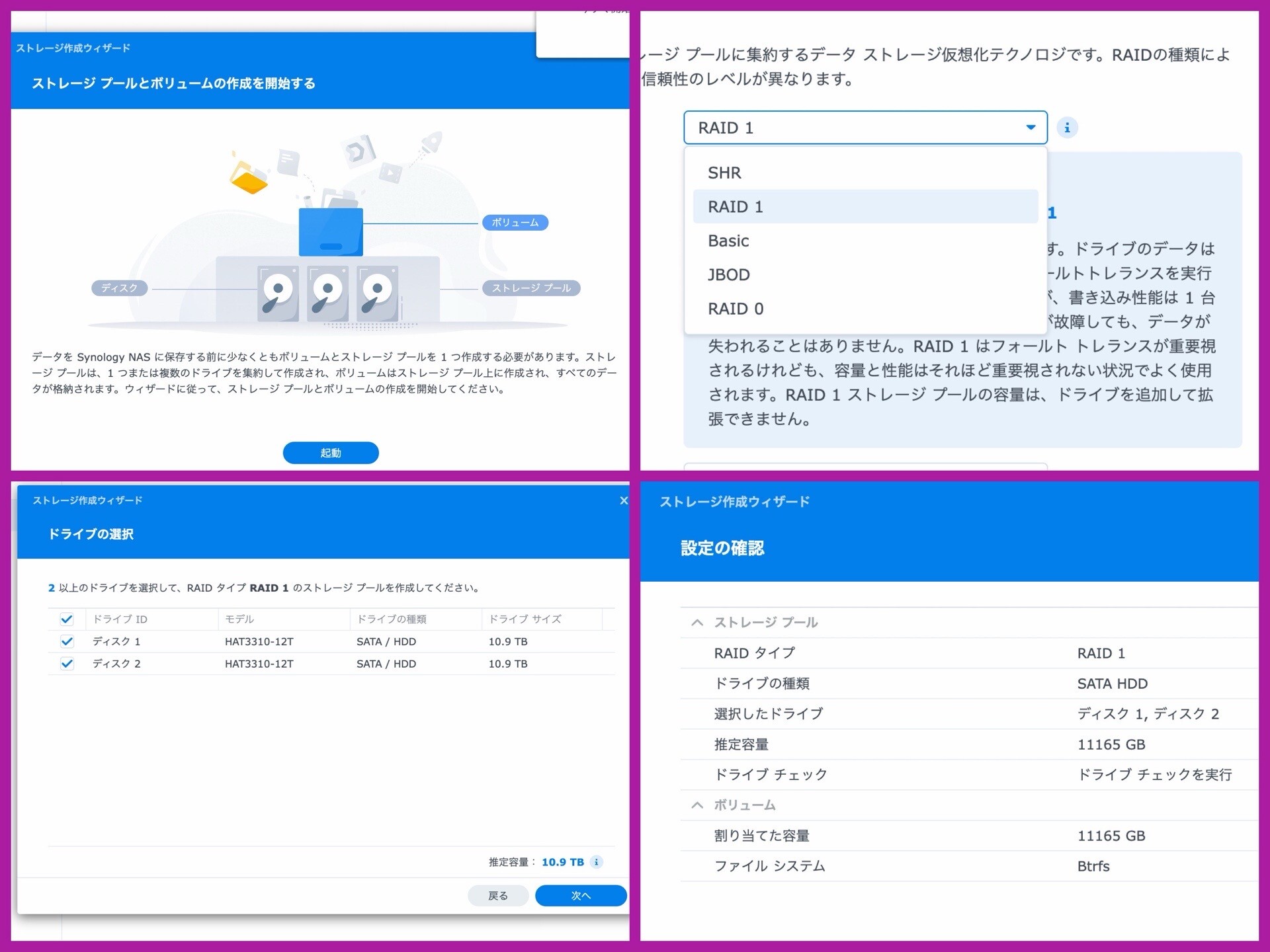The image size is (1270, 952).
Task: Click the info icon beside RAID dropdown
Action: point(1066,128)
